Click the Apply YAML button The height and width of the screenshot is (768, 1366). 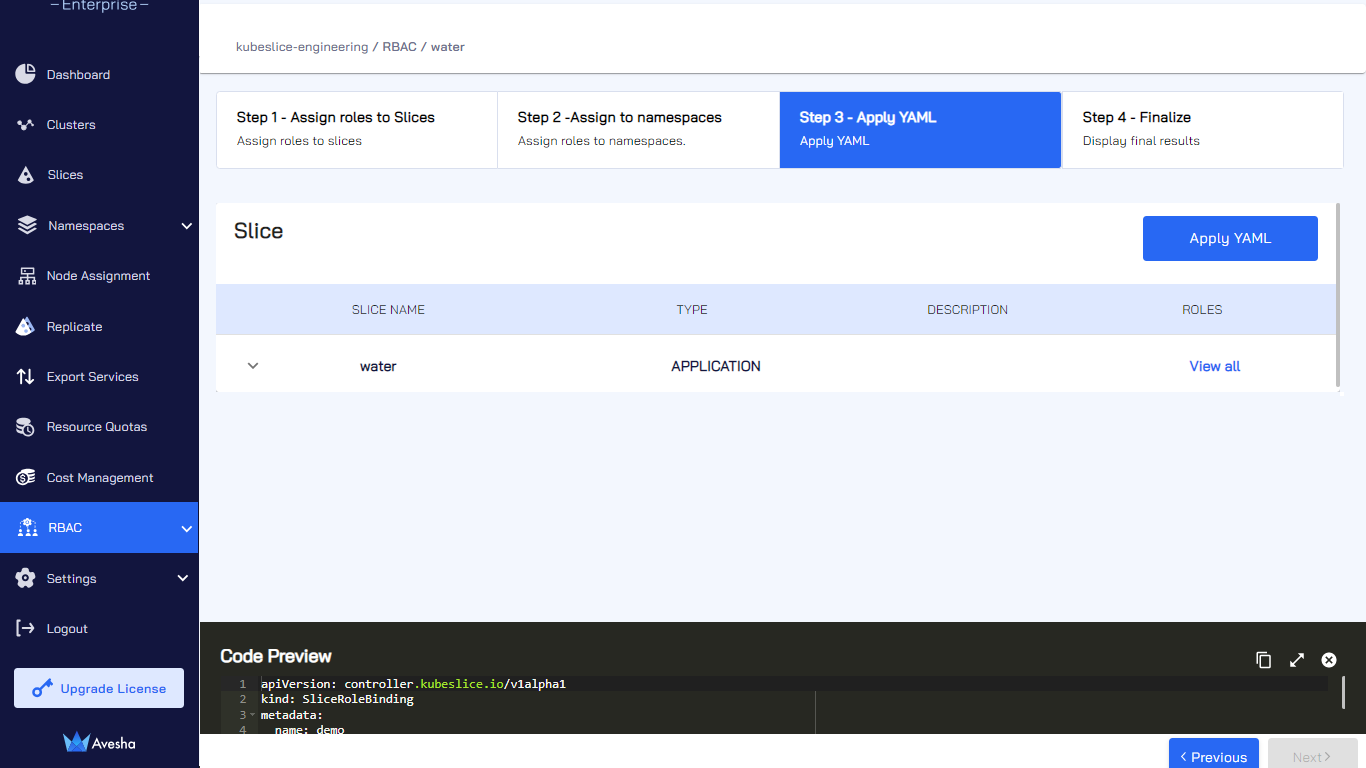[1230, 238]
